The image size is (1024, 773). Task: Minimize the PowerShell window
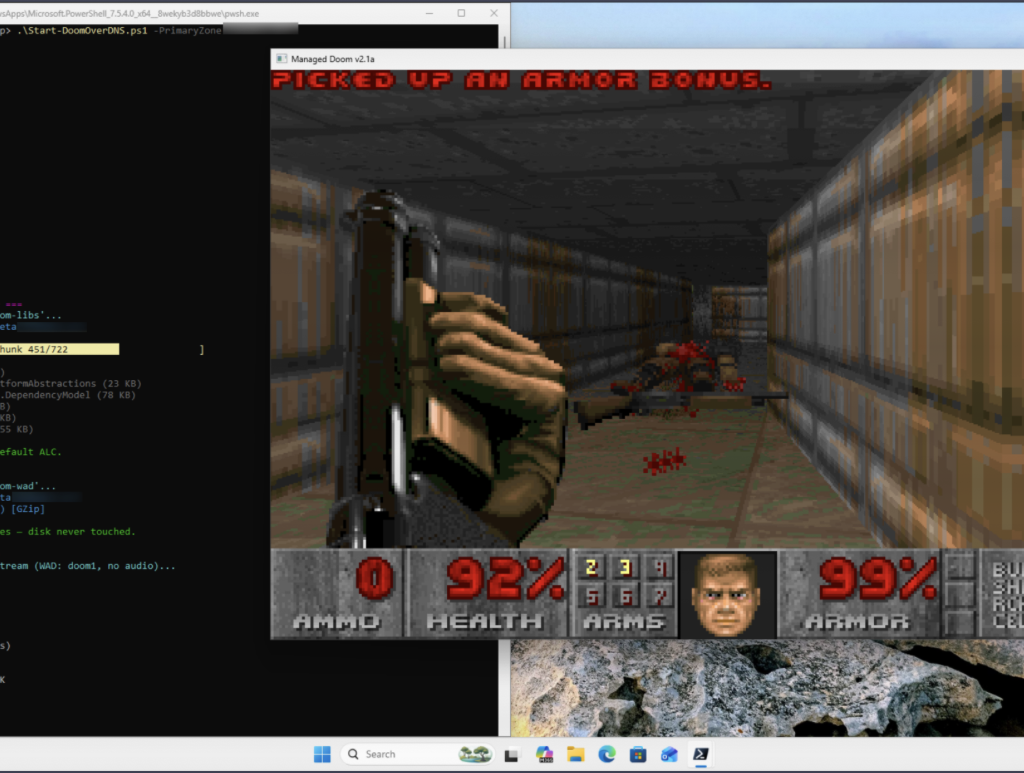[x=429, y=13]
